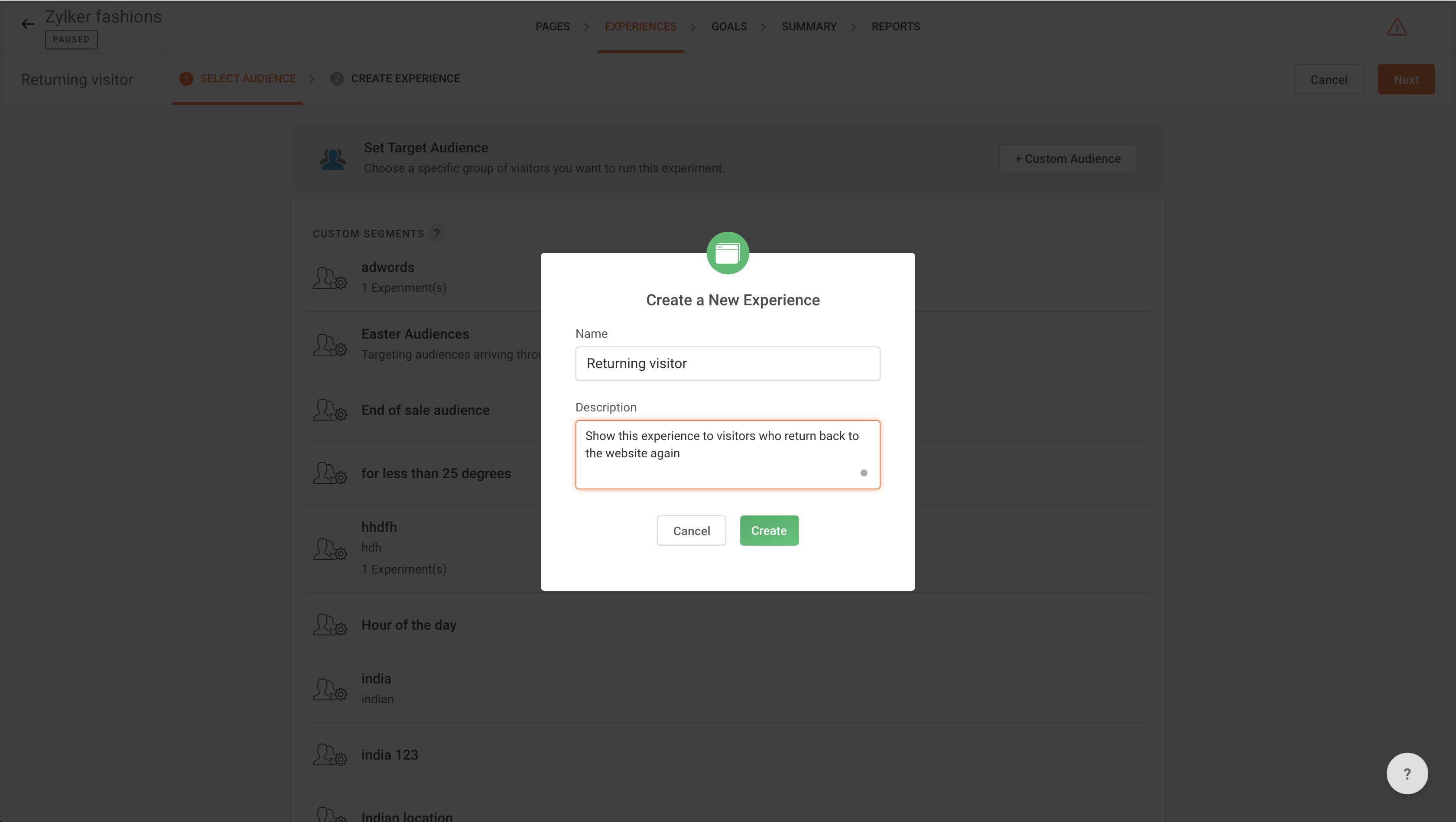Open the help question mark bubble

coord(1407,773)
